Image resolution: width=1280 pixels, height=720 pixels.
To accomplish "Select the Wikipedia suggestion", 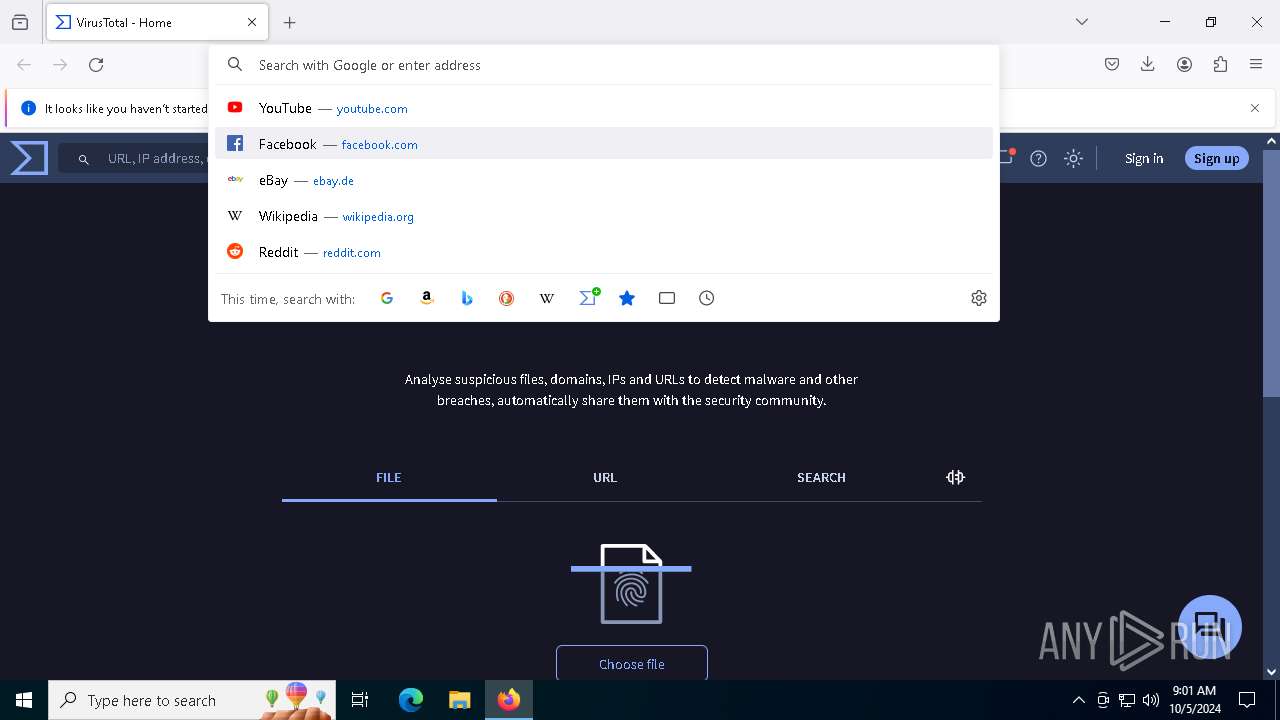I will click(x=604, y=216).
